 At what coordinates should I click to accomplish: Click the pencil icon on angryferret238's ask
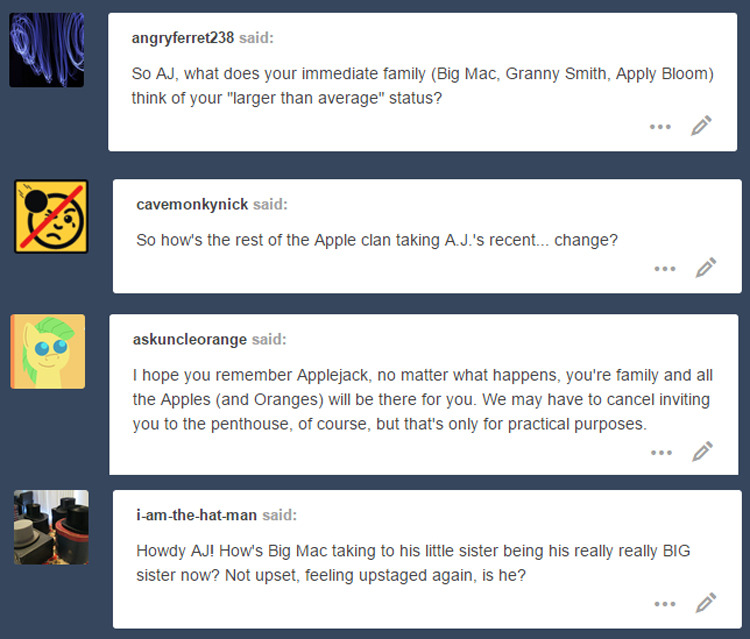(x=701, y=125)
